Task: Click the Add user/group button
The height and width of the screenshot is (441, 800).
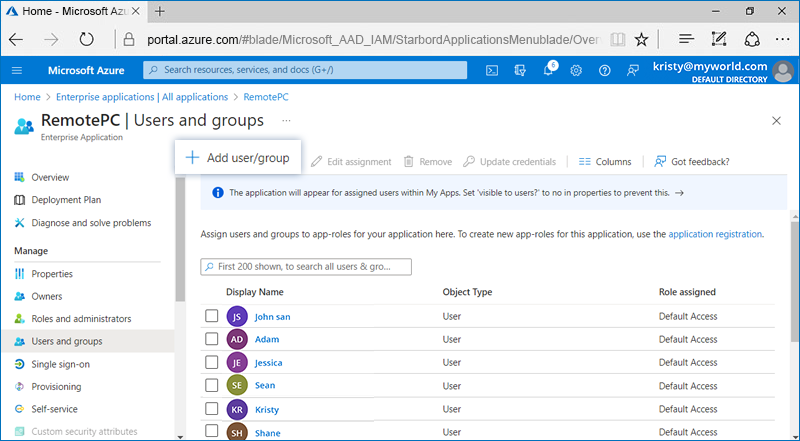Action: [x=238, y=158]
